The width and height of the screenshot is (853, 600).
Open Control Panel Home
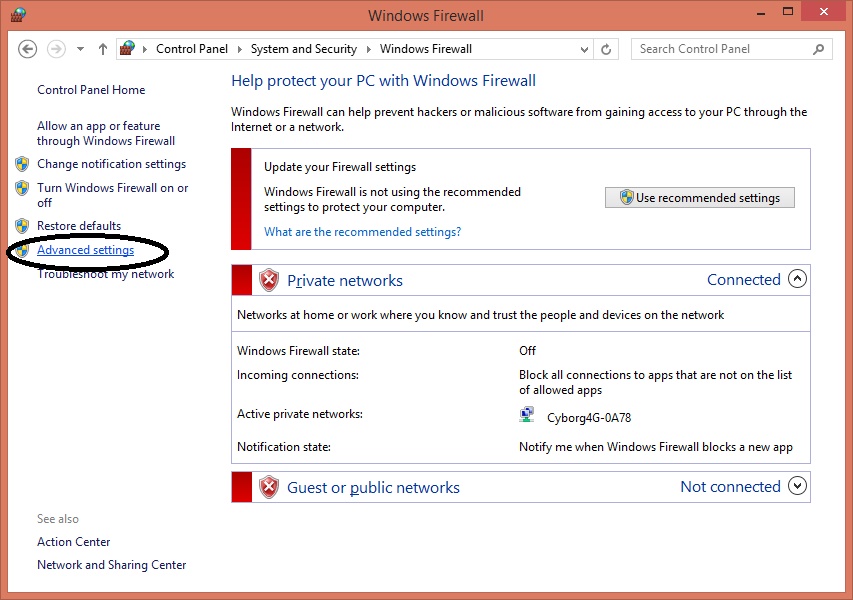pos(91,90)
